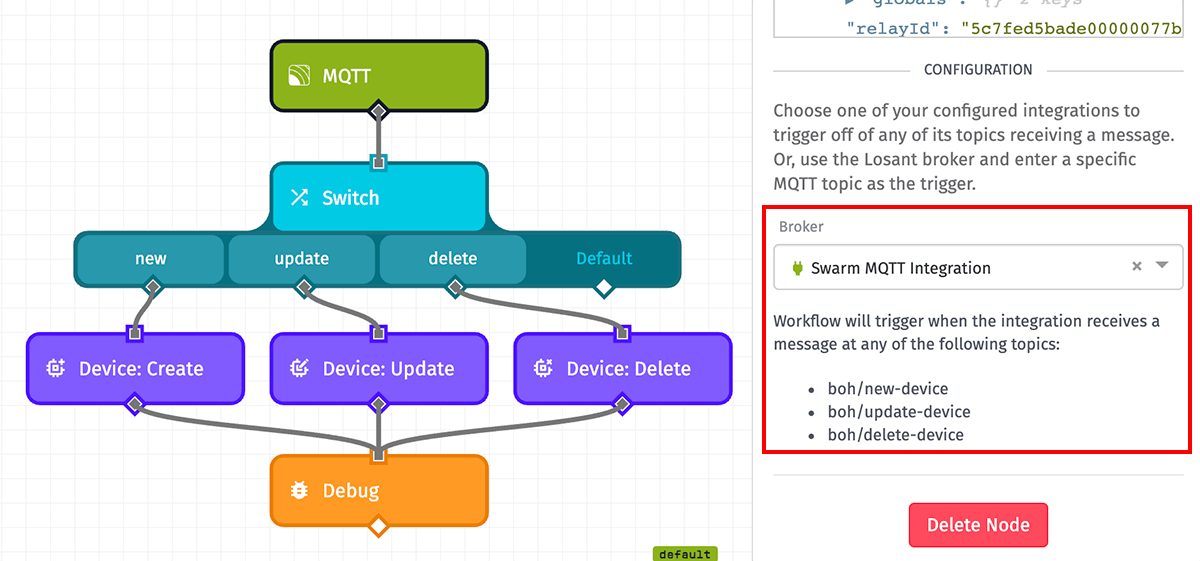Screen dimensions: 1200x561
Task: Click the Device: Create chip icon
Action: click(x=56, y=369)
